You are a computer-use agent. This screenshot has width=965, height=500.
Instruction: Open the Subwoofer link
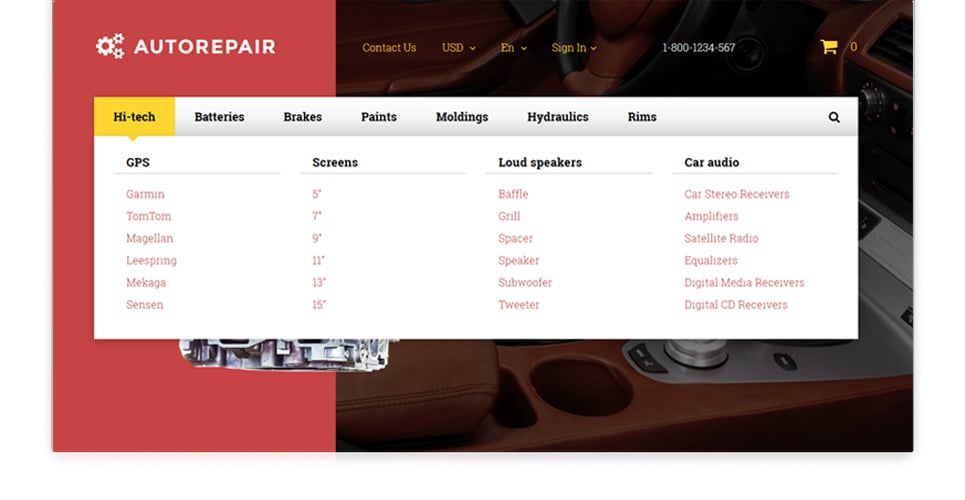tap(525, 283)
